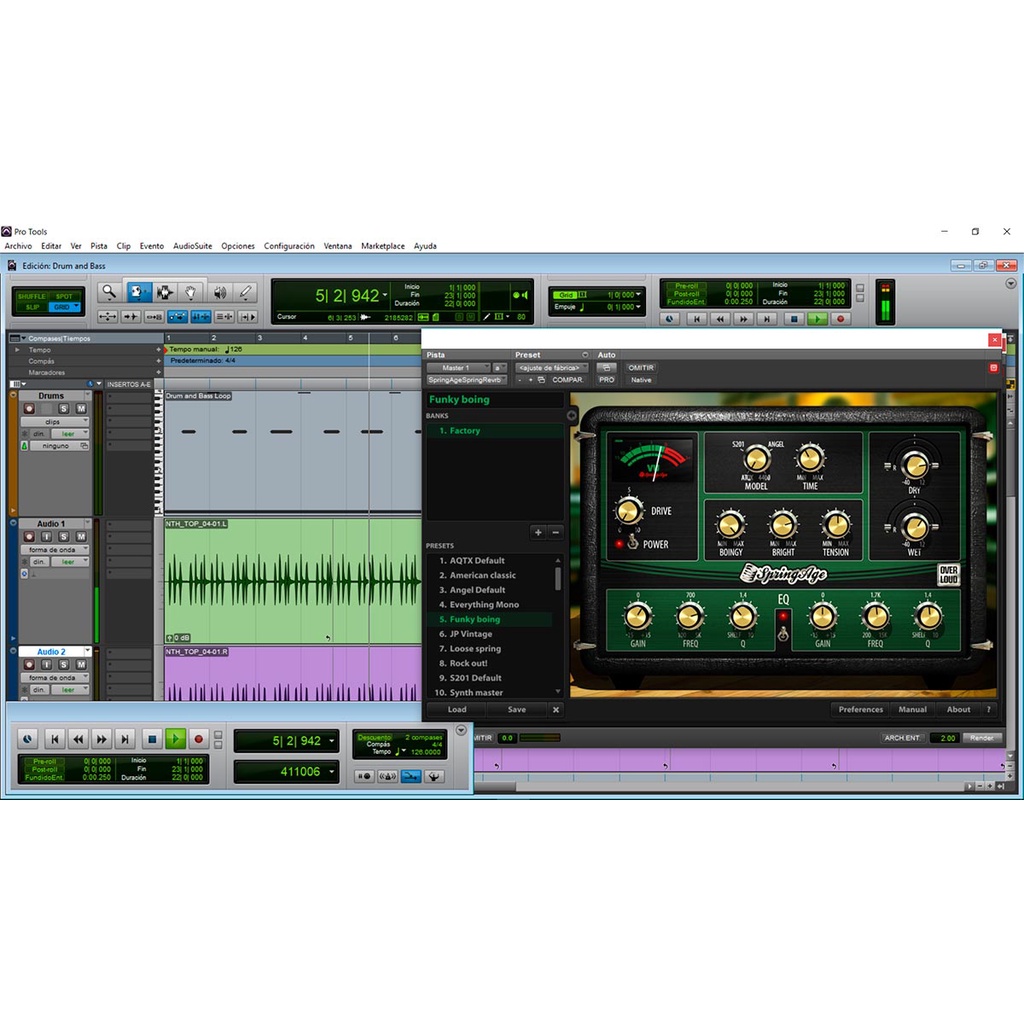The image size is (1024, 1024).
Task: Click play in the floating Transport window
Action: click(175, 739)
